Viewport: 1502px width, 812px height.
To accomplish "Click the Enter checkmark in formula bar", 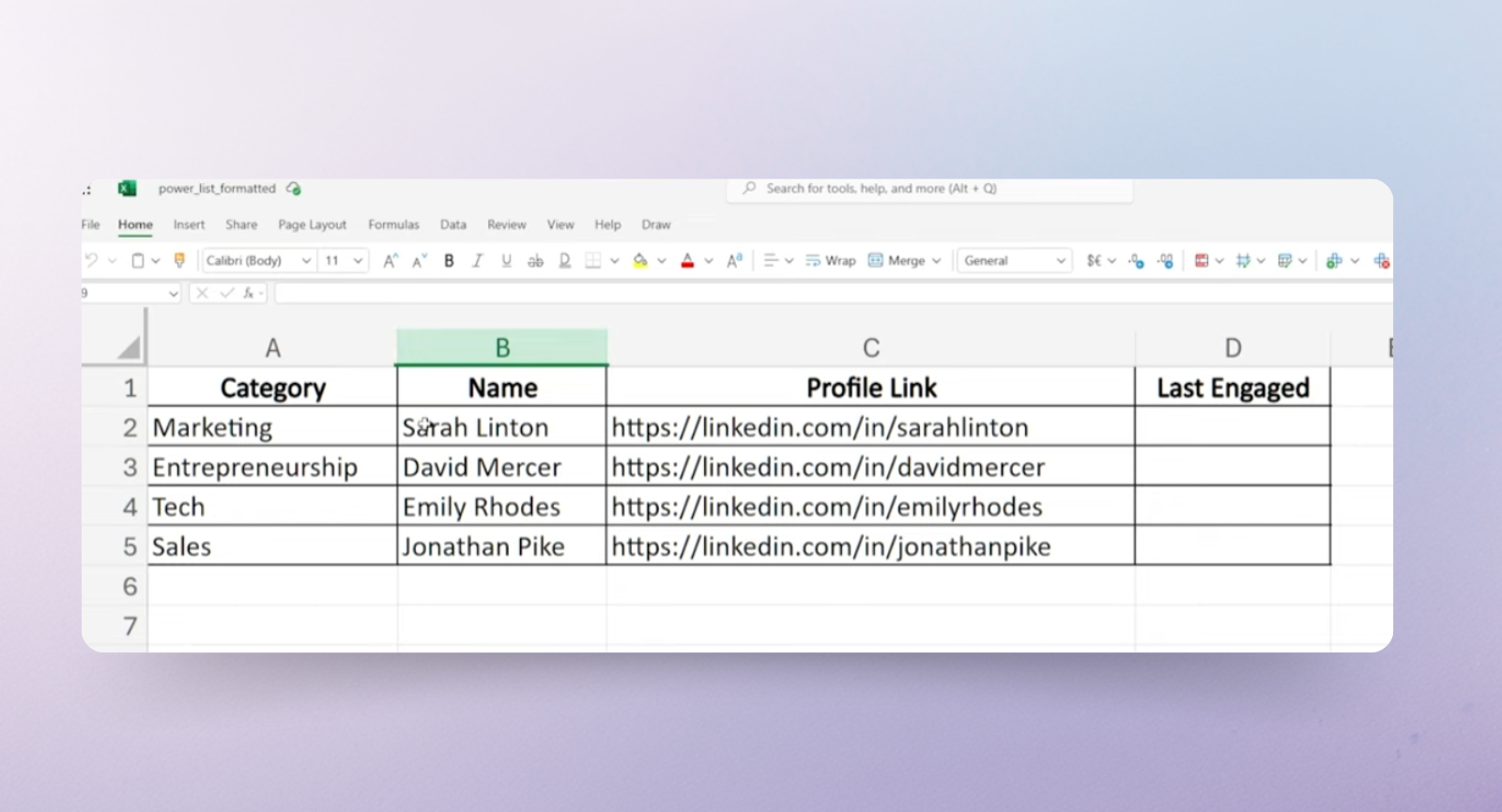I will (x=226, y=293).
